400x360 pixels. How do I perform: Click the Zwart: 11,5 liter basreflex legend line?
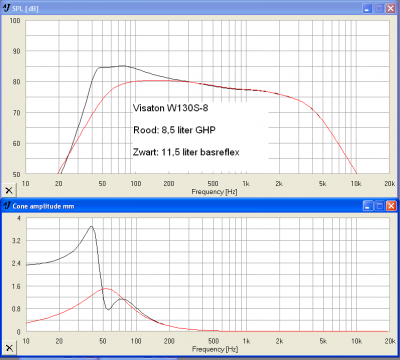tap(186, 152)
